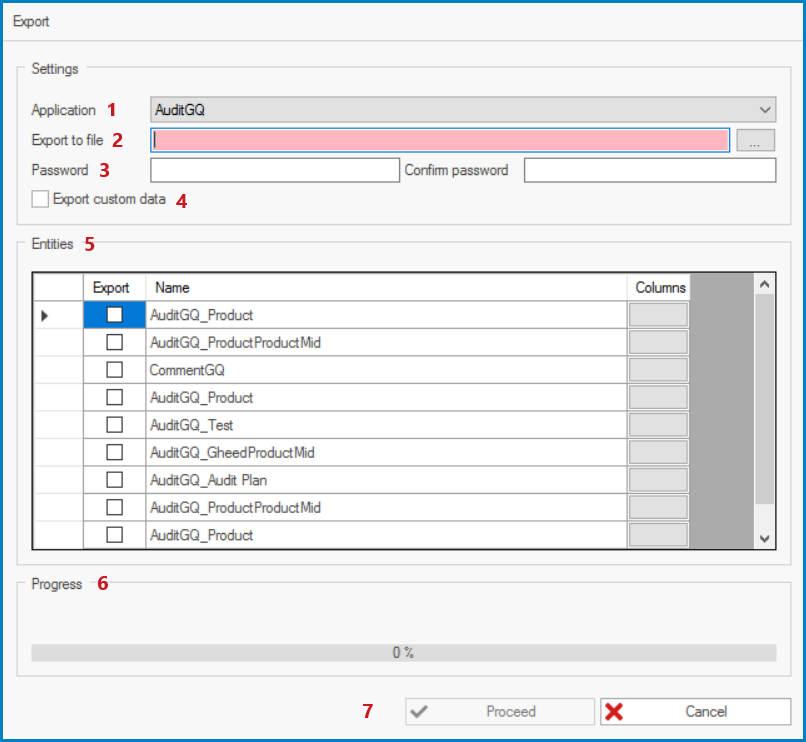Click the Export column header
Viewport: 806px width, 742px height.
(x=114, y=287)
